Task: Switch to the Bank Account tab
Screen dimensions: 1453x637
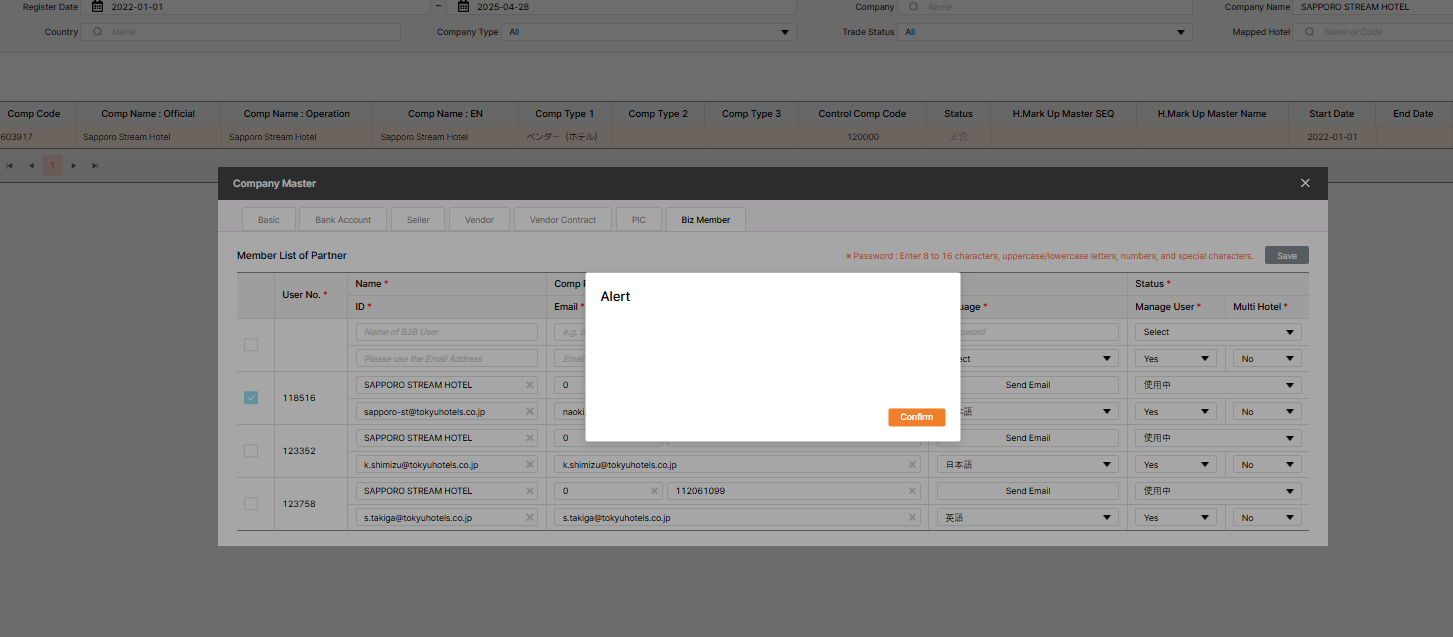Action: [343, 220]
